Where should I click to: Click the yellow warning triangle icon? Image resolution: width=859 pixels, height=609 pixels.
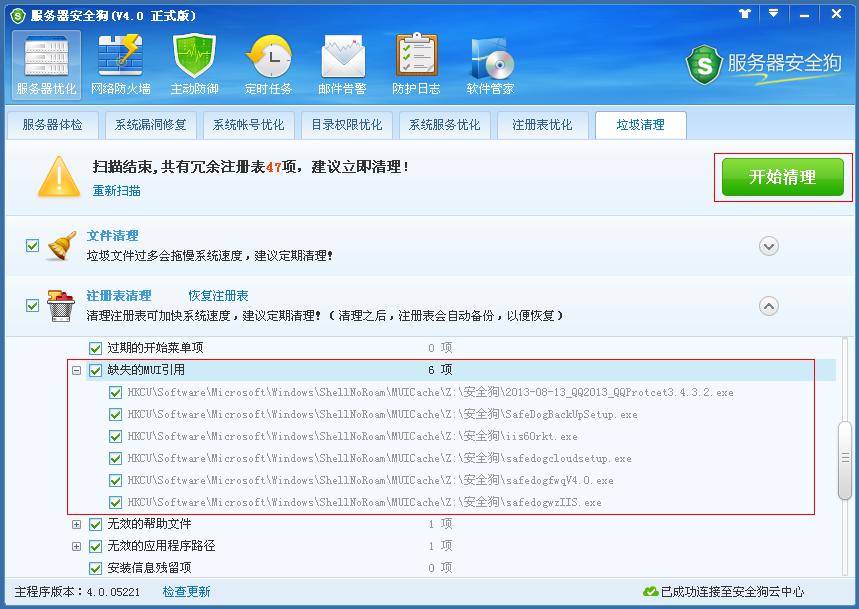[58, 178]
